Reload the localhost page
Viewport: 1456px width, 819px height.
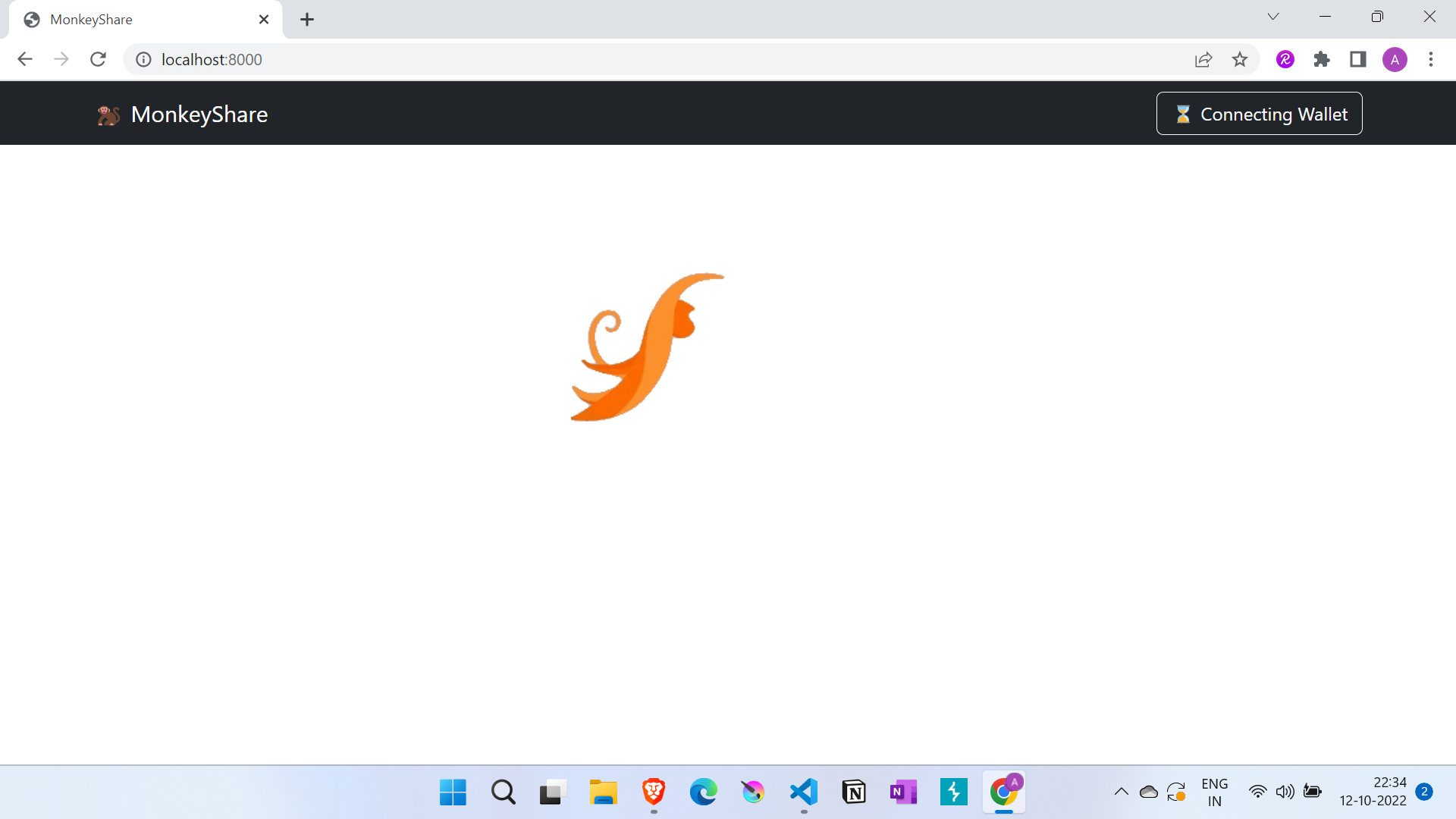(x=98, y=59)
